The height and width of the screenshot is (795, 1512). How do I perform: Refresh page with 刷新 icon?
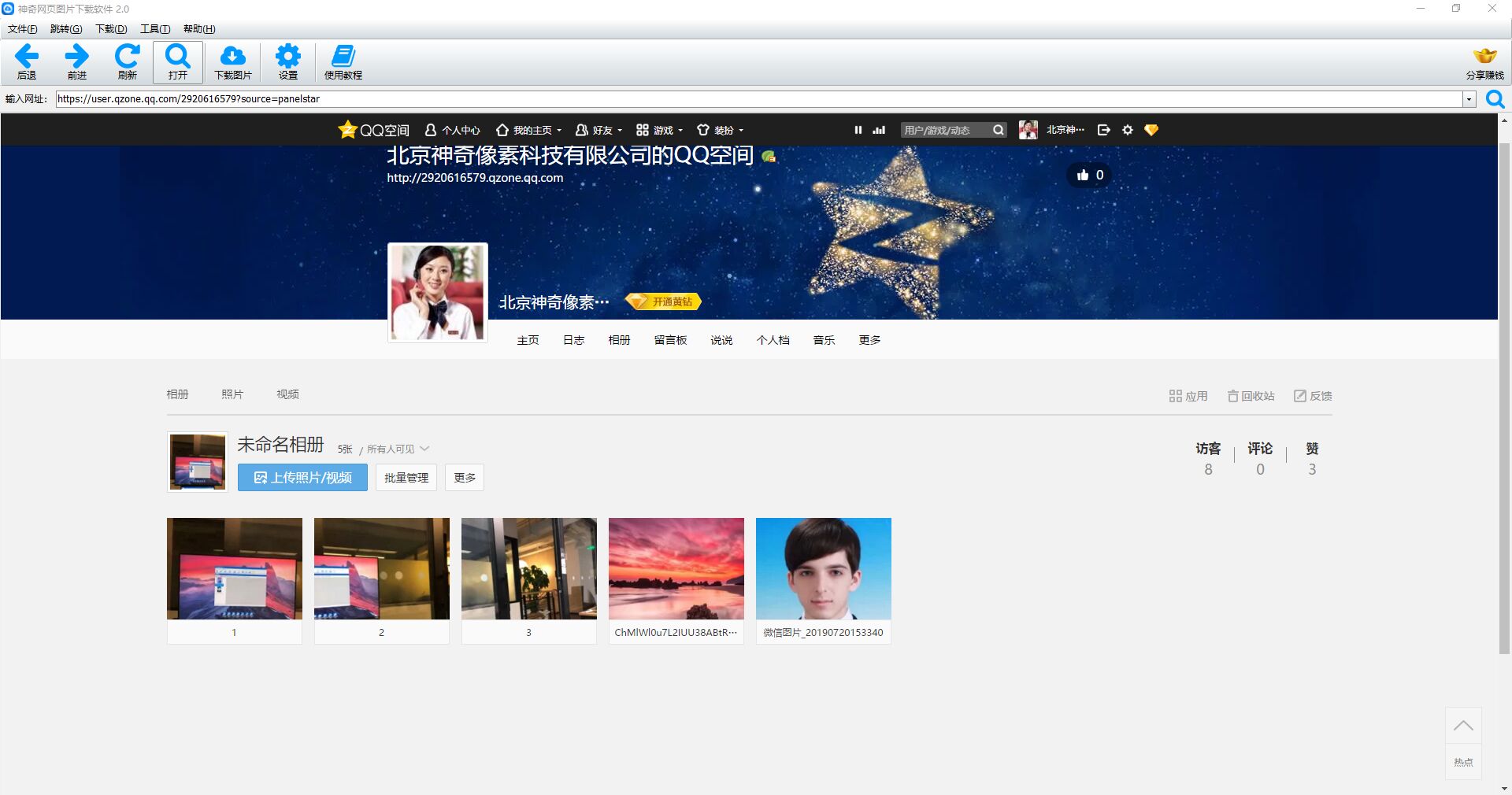coord(127,56)
